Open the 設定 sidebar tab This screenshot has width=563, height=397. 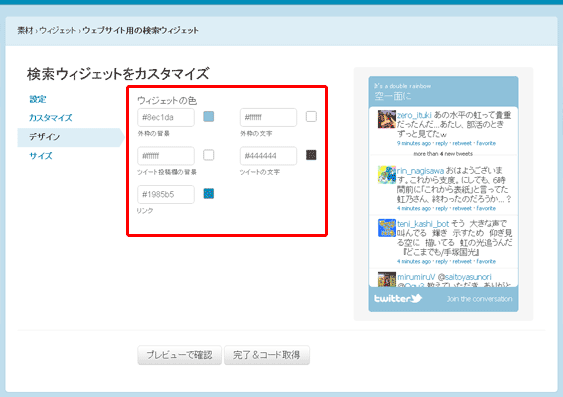[38, 99]
